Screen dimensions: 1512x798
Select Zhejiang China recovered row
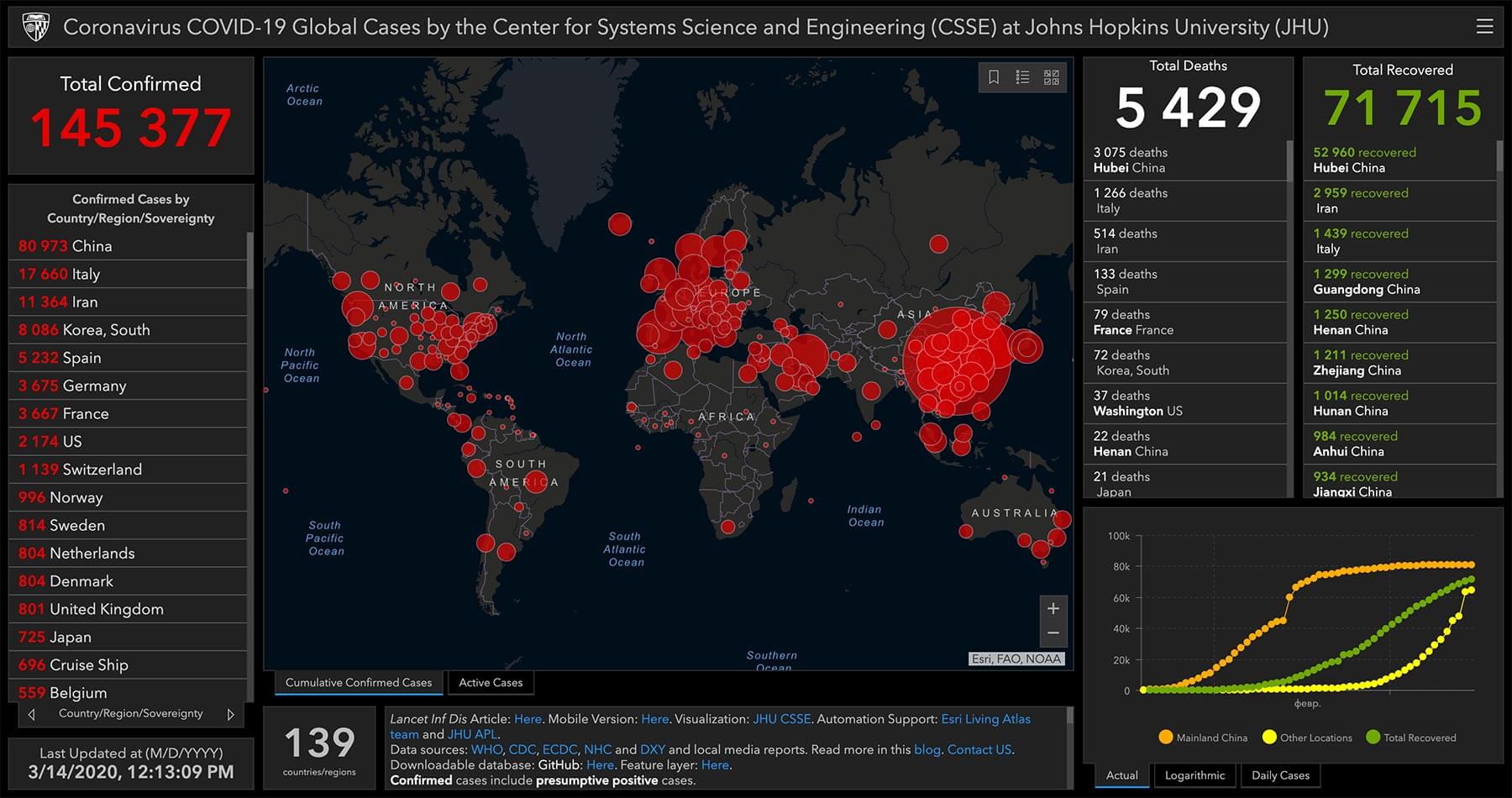coord(1400,363)
